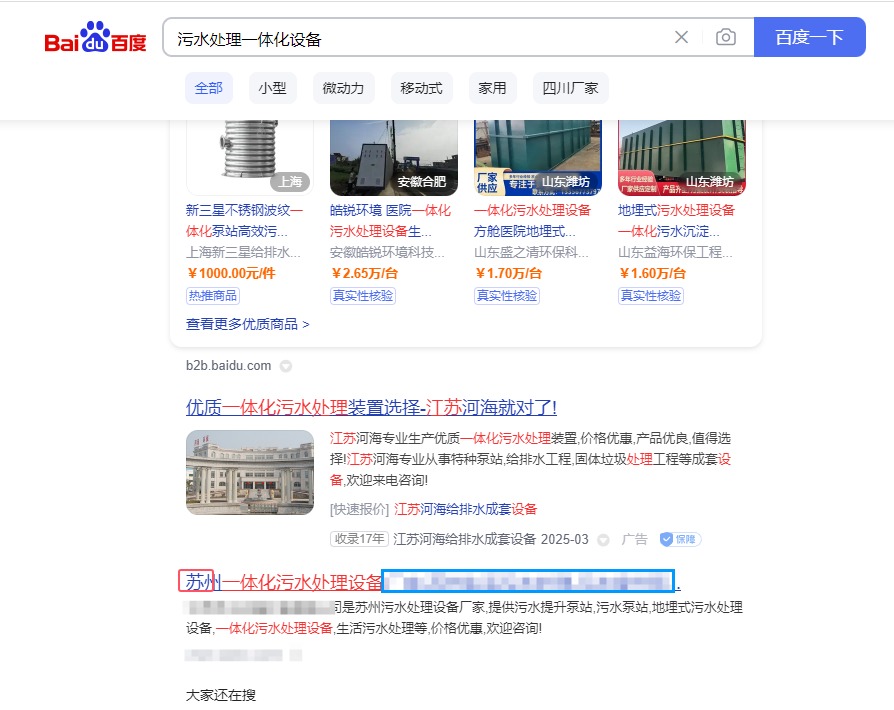Switch to the 小型 filter tab

click(x=272, y=88)
